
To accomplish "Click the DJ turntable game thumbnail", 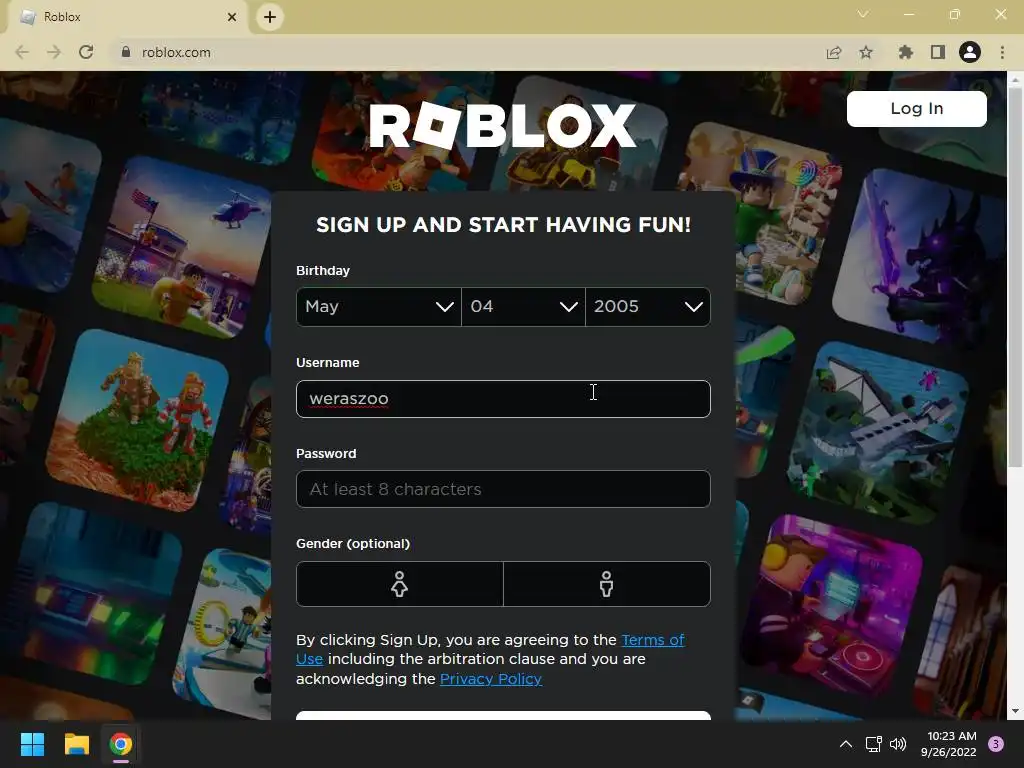I will [833, 604].
